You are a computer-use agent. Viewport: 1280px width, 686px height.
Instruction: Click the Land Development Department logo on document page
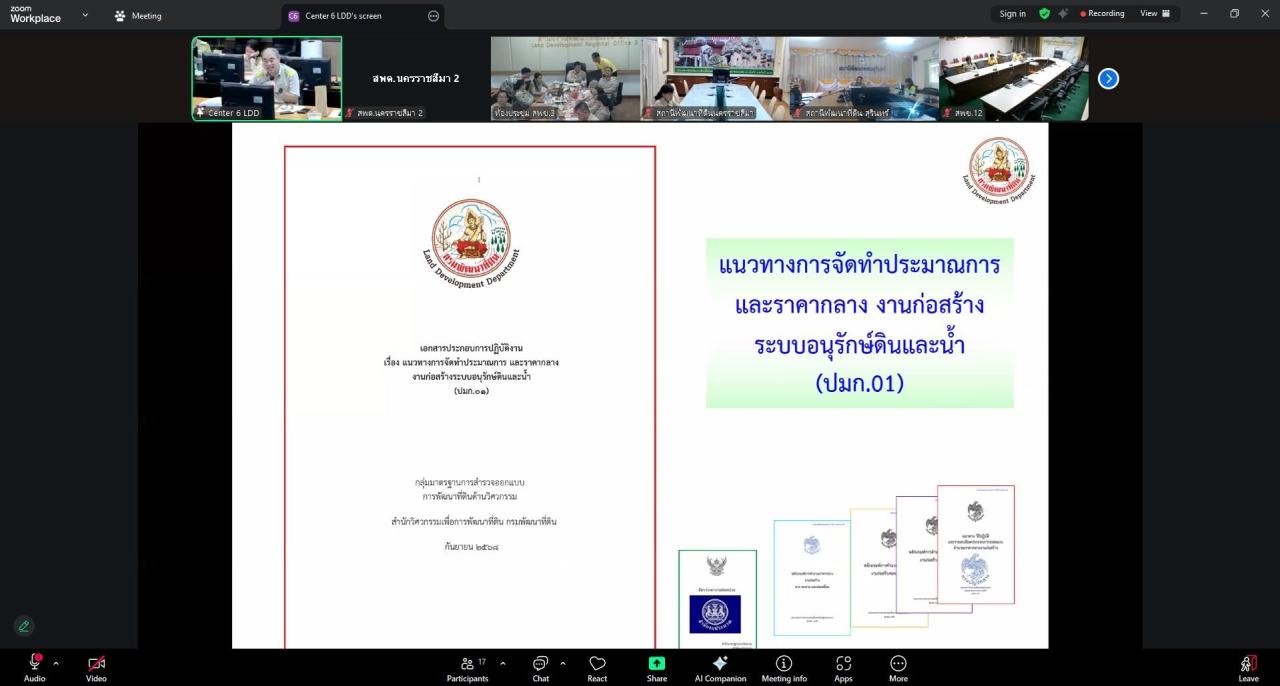point(471,243)
